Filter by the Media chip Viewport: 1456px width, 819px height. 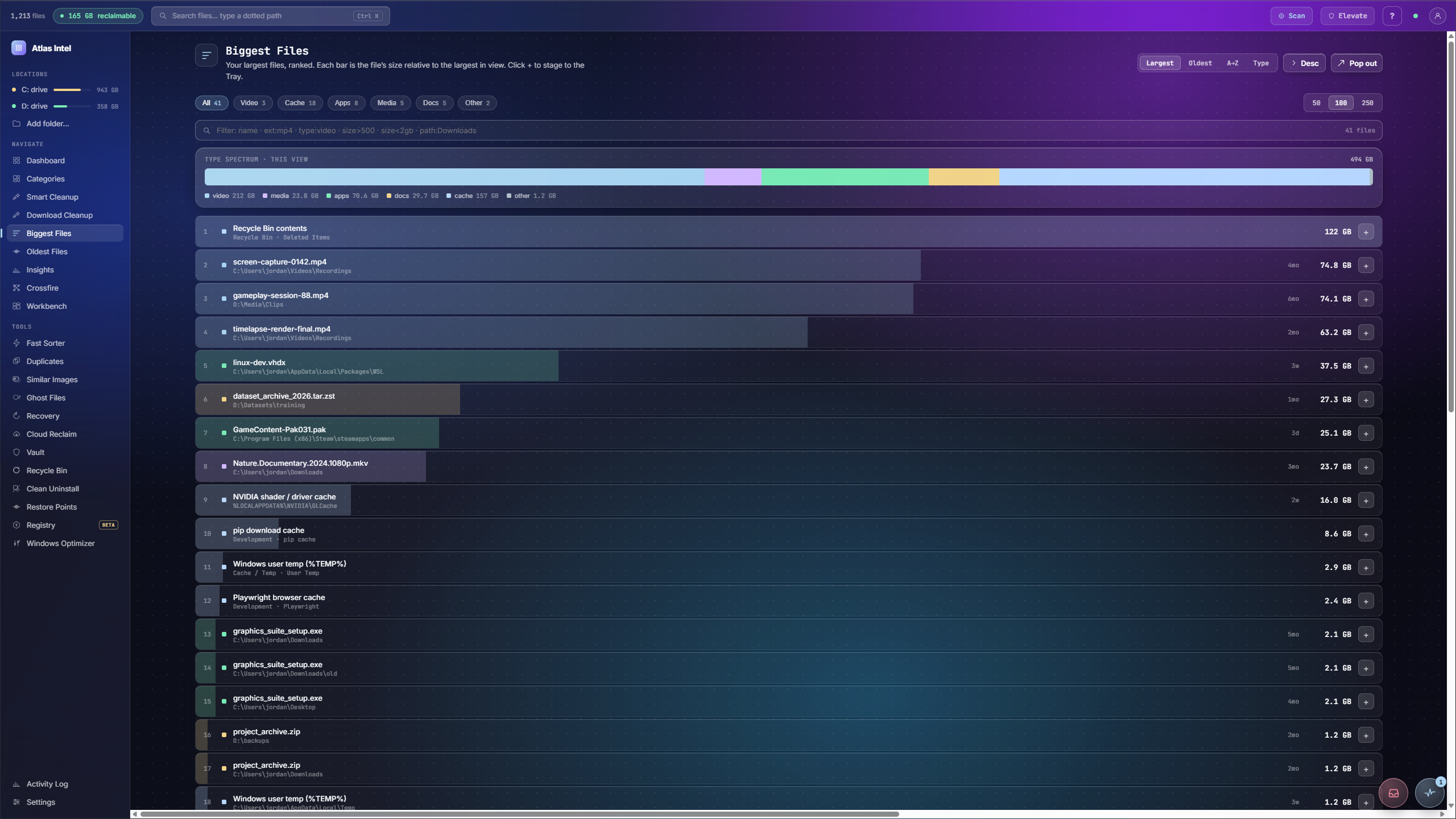coord(390,103)
